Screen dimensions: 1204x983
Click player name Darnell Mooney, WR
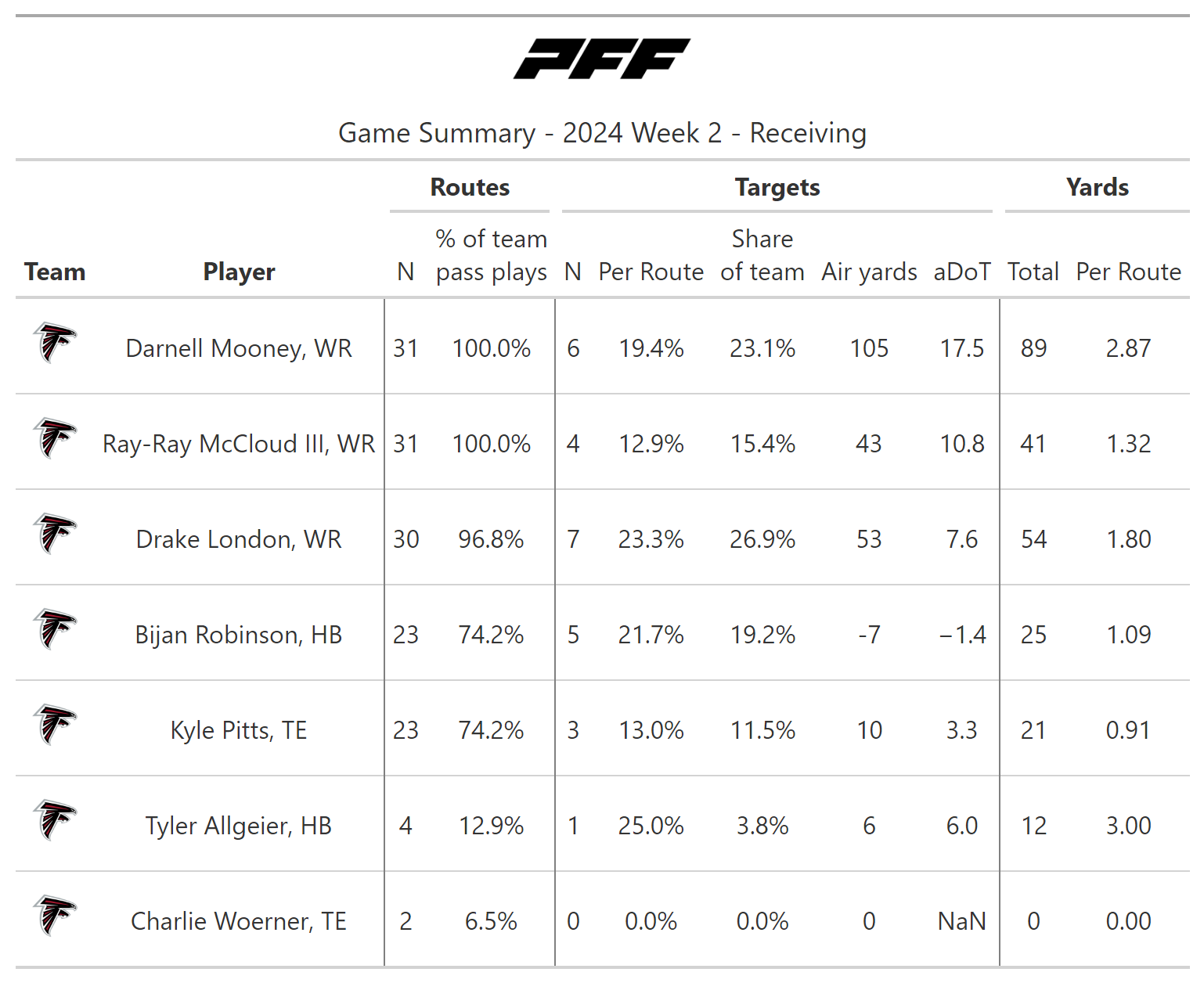pyautogui.click(x=239, y=348)
